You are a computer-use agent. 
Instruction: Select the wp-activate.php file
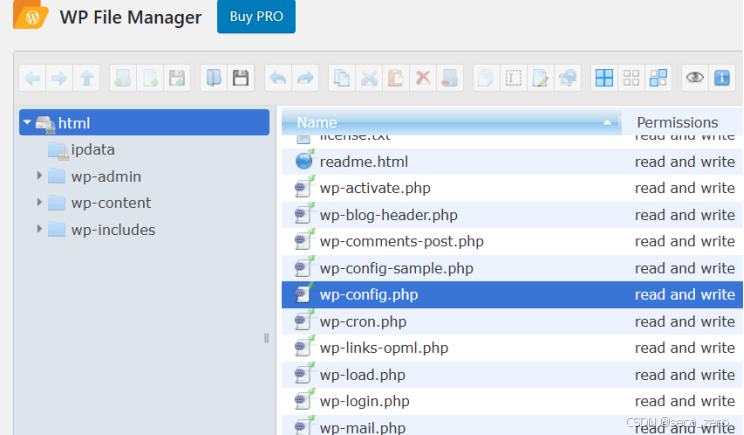point(512,188)
